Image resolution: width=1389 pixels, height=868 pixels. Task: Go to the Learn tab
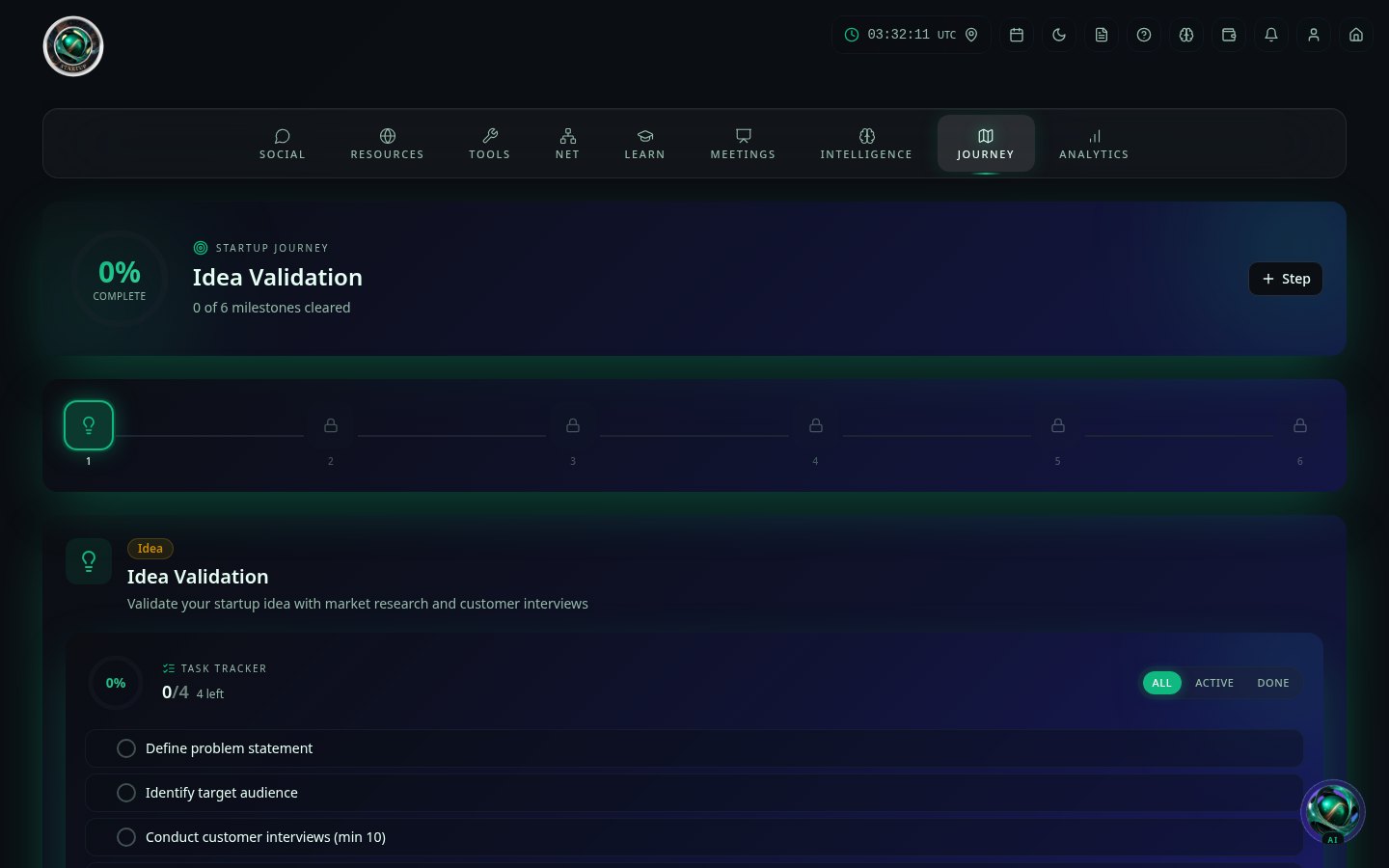(x=645, y=144)
